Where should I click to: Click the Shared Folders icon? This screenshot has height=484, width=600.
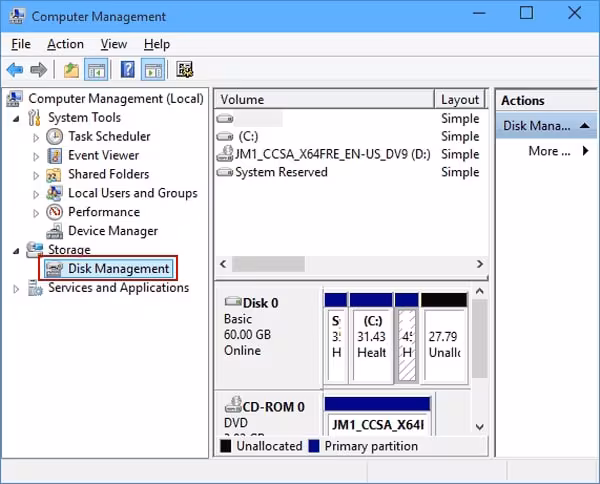coord(54,174)
